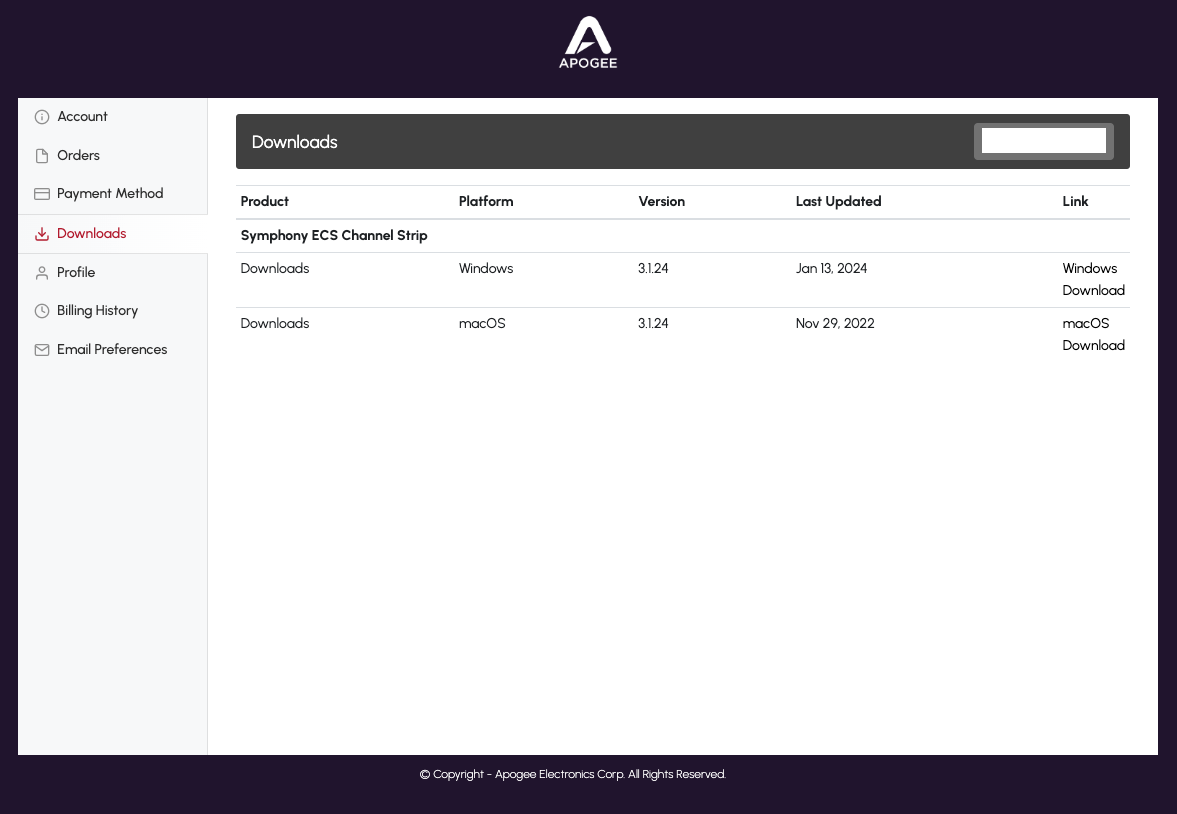Click the Version column header
Image resolution: width=1177 pixels, height=814 pixels.
[x=661, y=201]
